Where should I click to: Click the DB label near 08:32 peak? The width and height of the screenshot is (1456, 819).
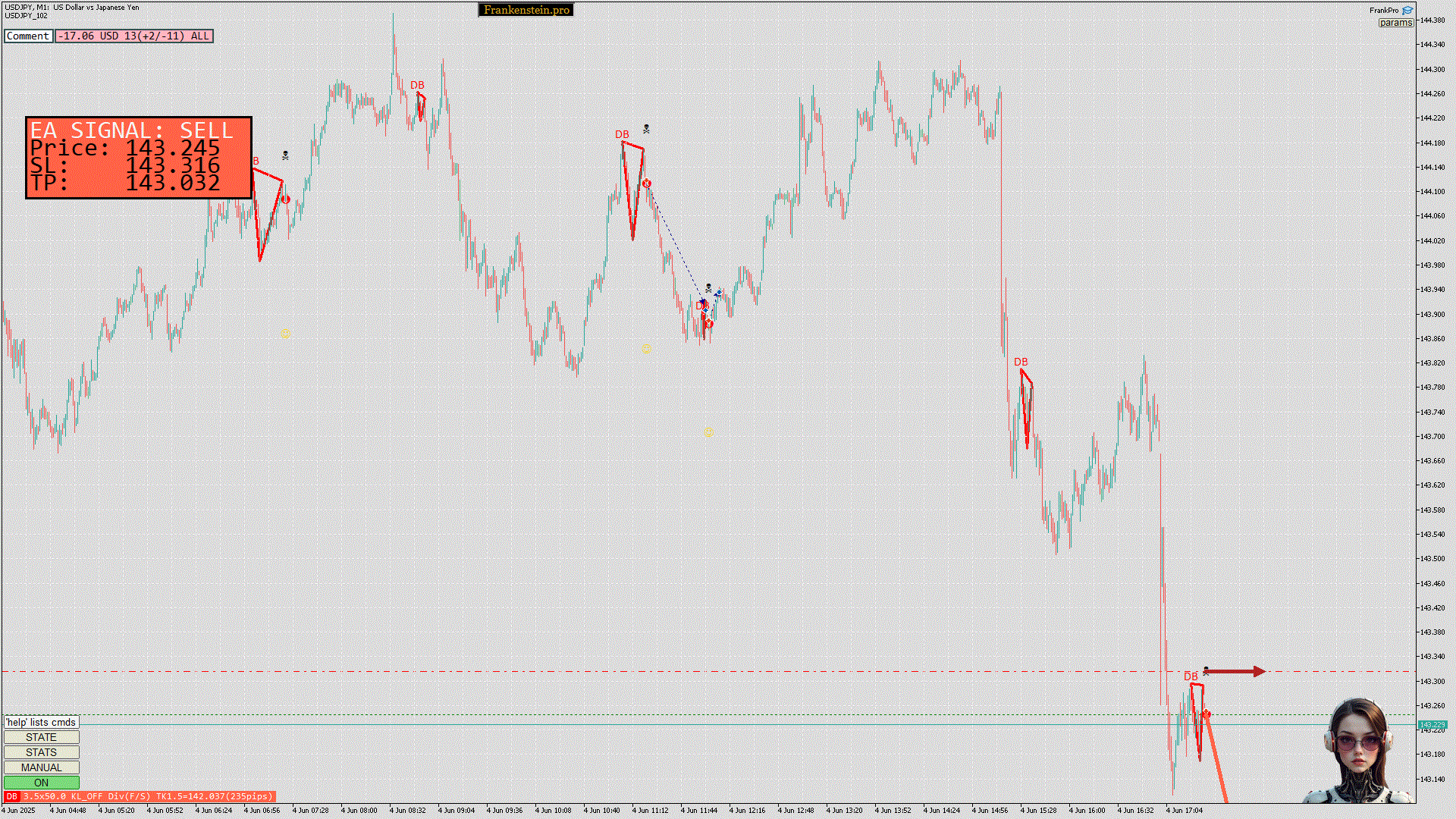click(x=417, y=86)
